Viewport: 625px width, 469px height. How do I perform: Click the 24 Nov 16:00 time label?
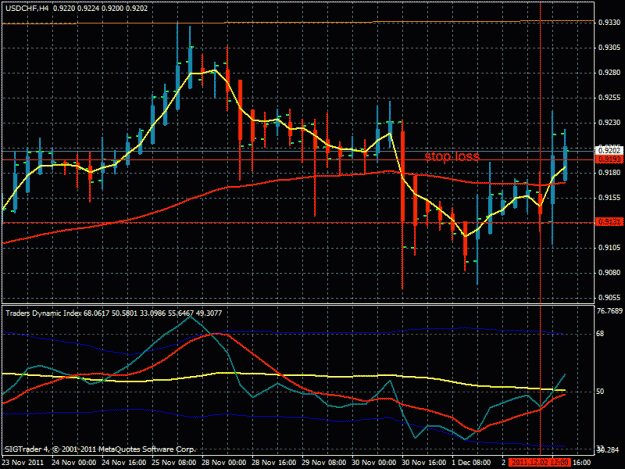(x=124, y=462)
